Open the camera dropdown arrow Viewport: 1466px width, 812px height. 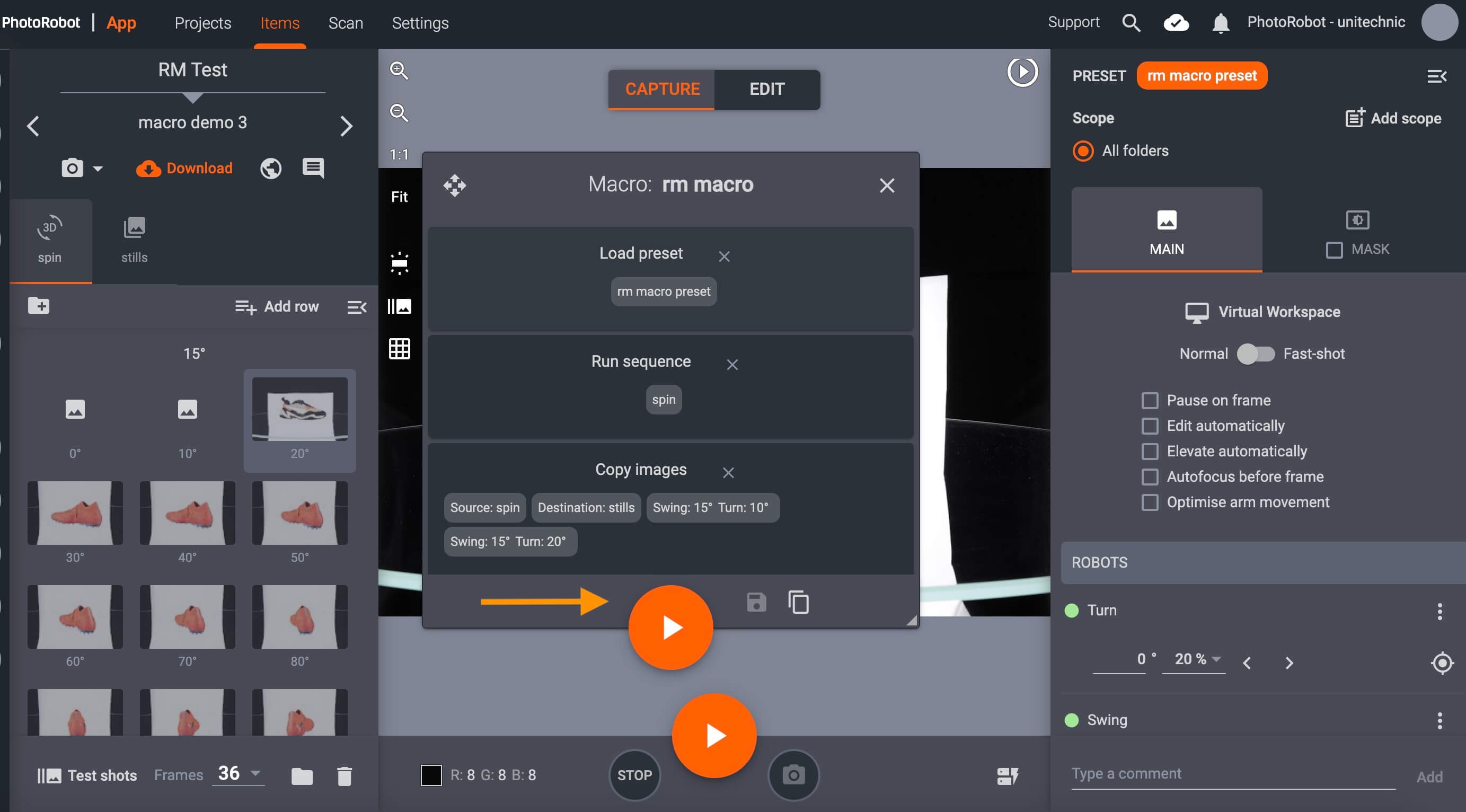pos(98,169)
